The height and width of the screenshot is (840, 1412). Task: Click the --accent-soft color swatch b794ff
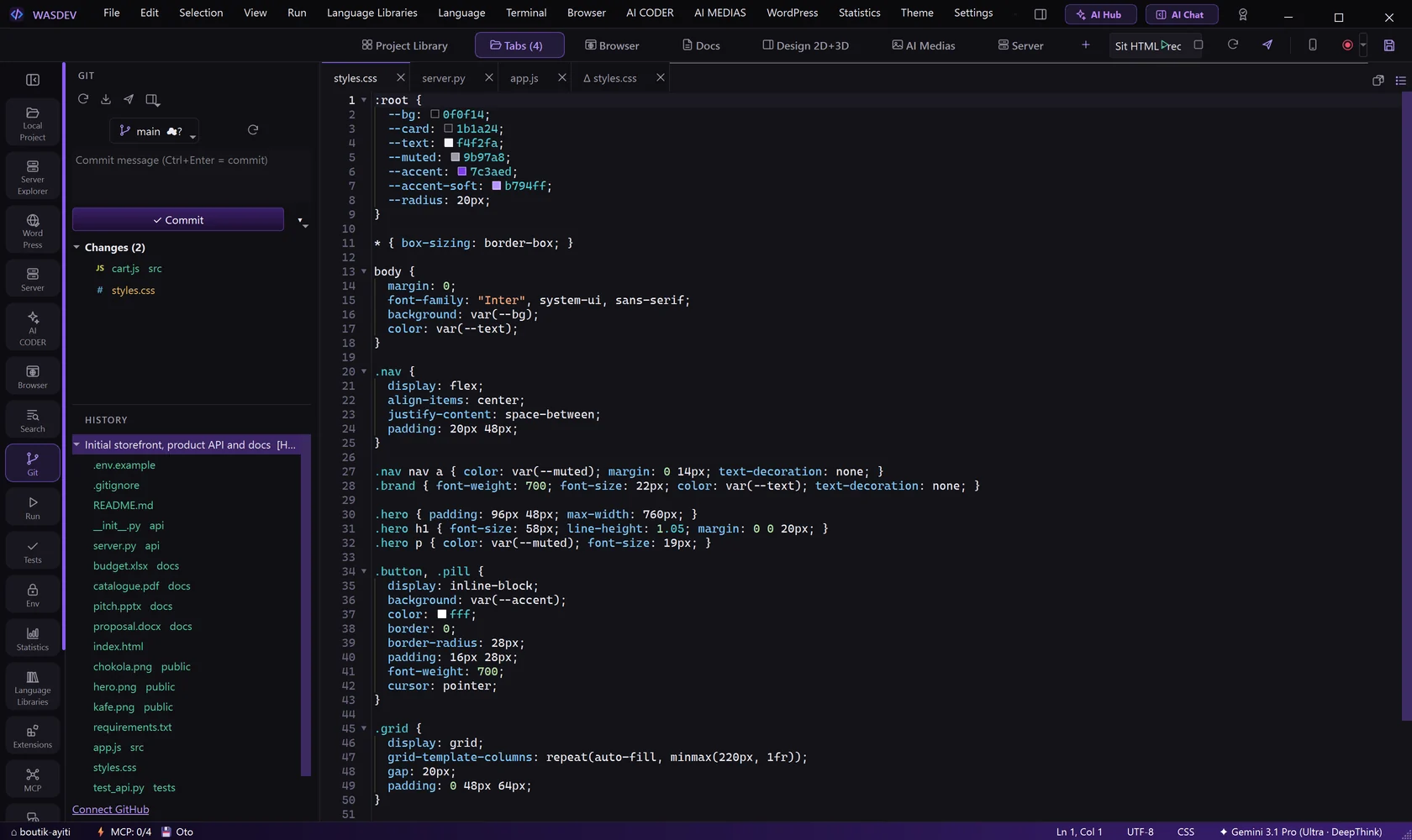tap(496, 186)
